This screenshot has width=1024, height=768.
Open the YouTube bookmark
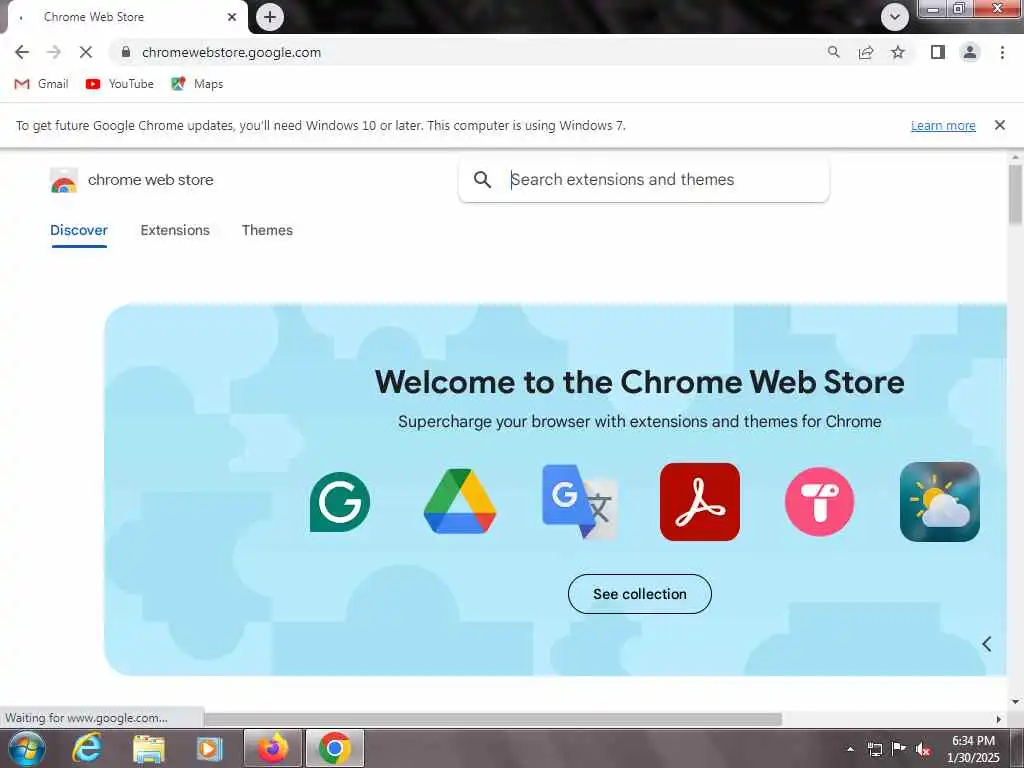(120, 84)
